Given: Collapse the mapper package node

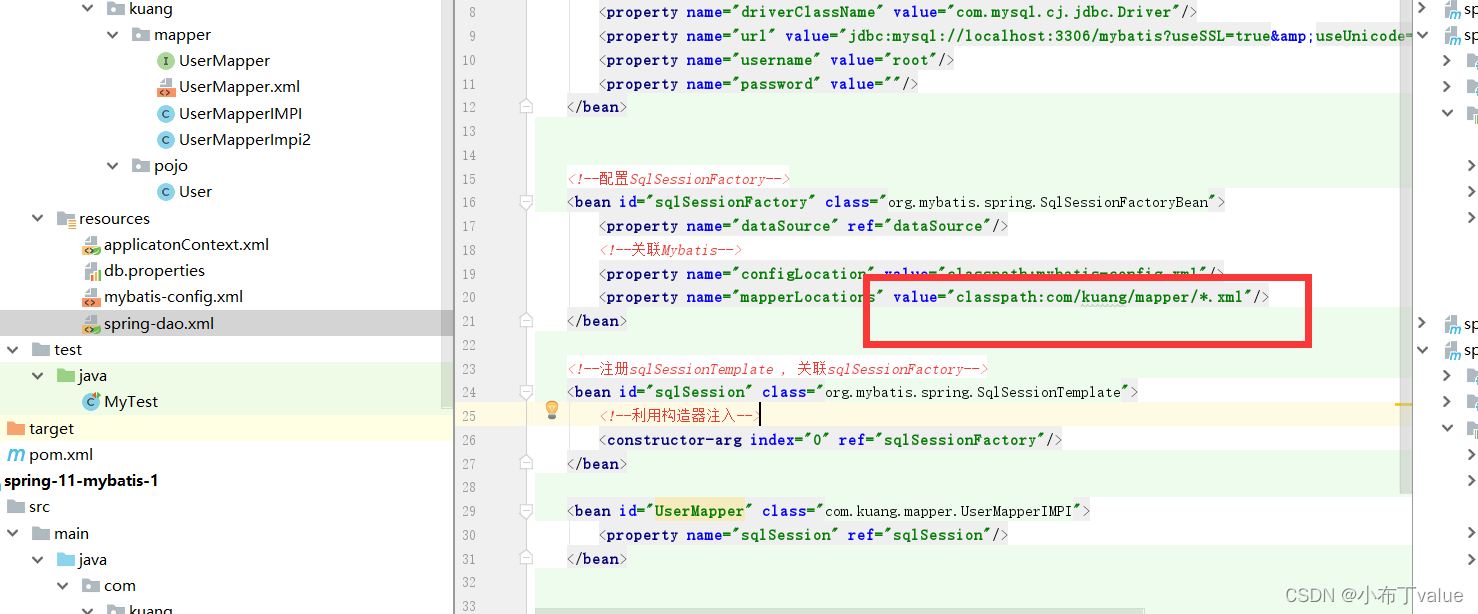Looking at the screenshot, I should 113,35.
